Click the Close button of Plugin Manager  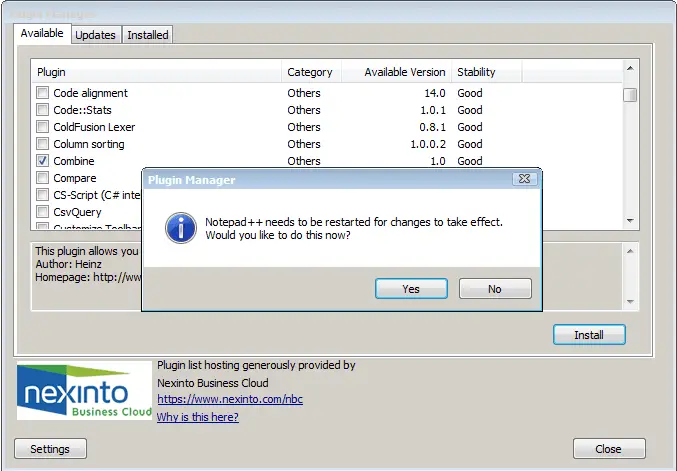tap(609, 449)
